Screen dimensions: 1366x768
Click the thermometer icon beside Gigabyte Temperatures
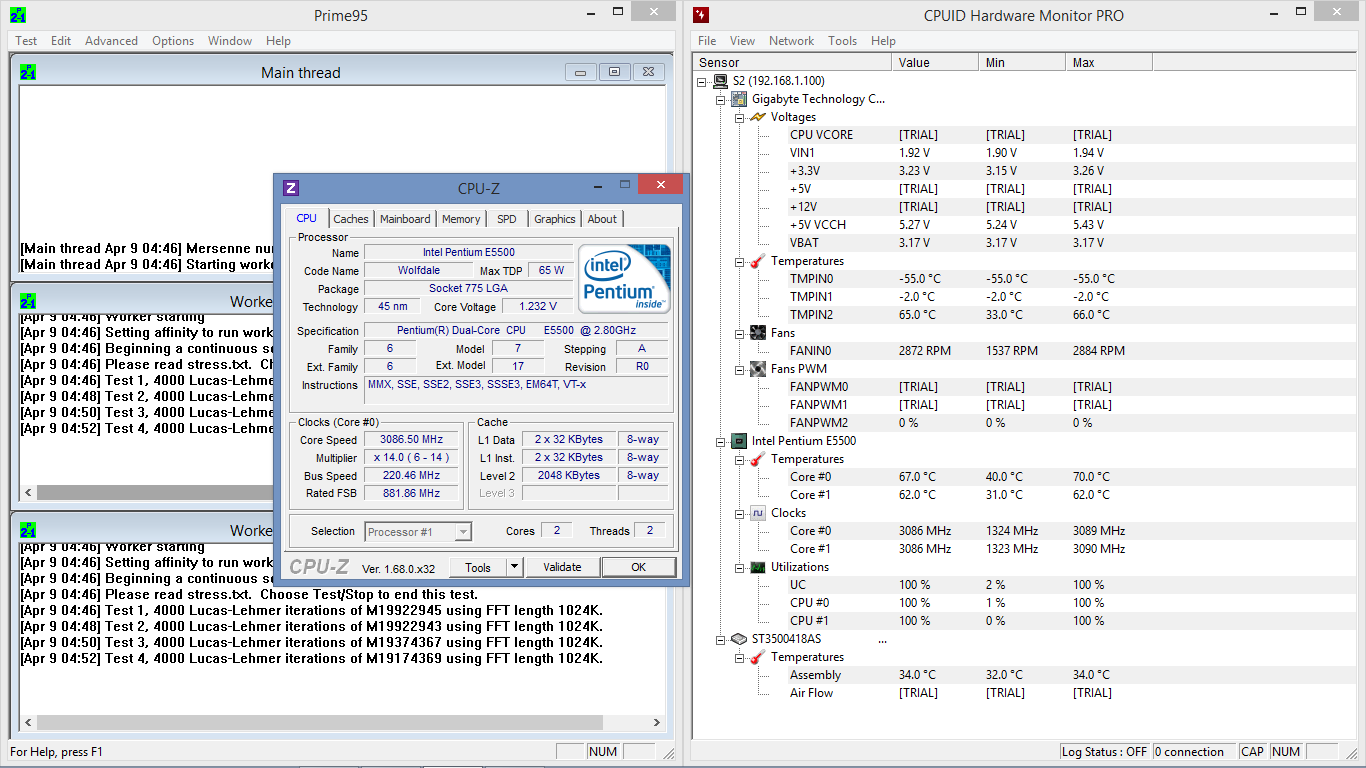coord(758,261)
